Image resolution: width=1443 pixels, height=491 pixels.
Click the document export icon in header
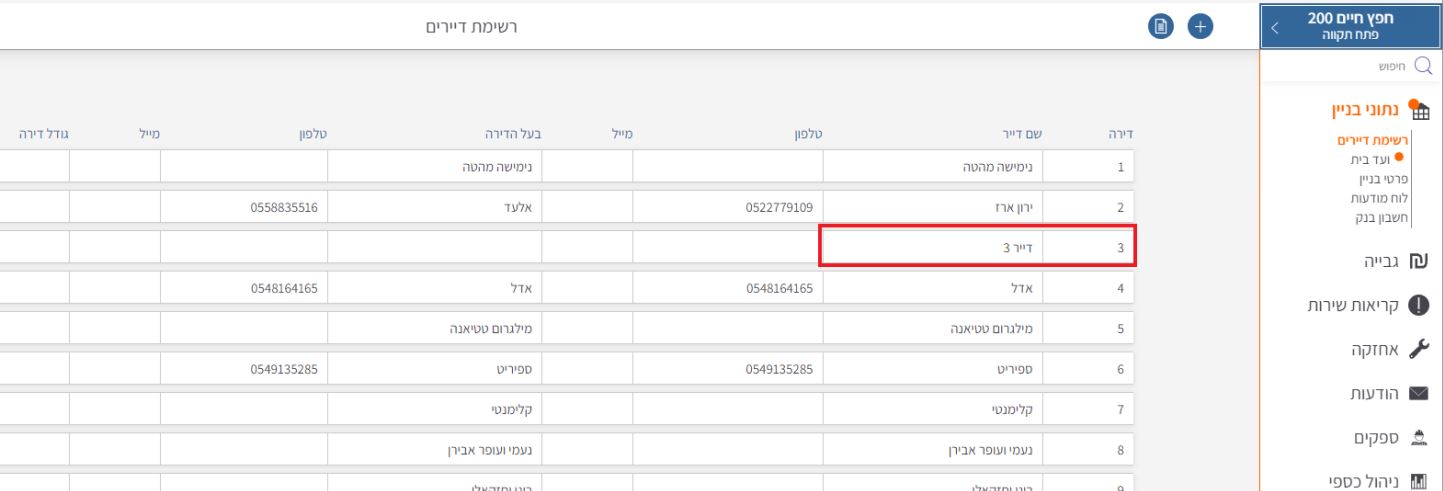point(1160,27)
